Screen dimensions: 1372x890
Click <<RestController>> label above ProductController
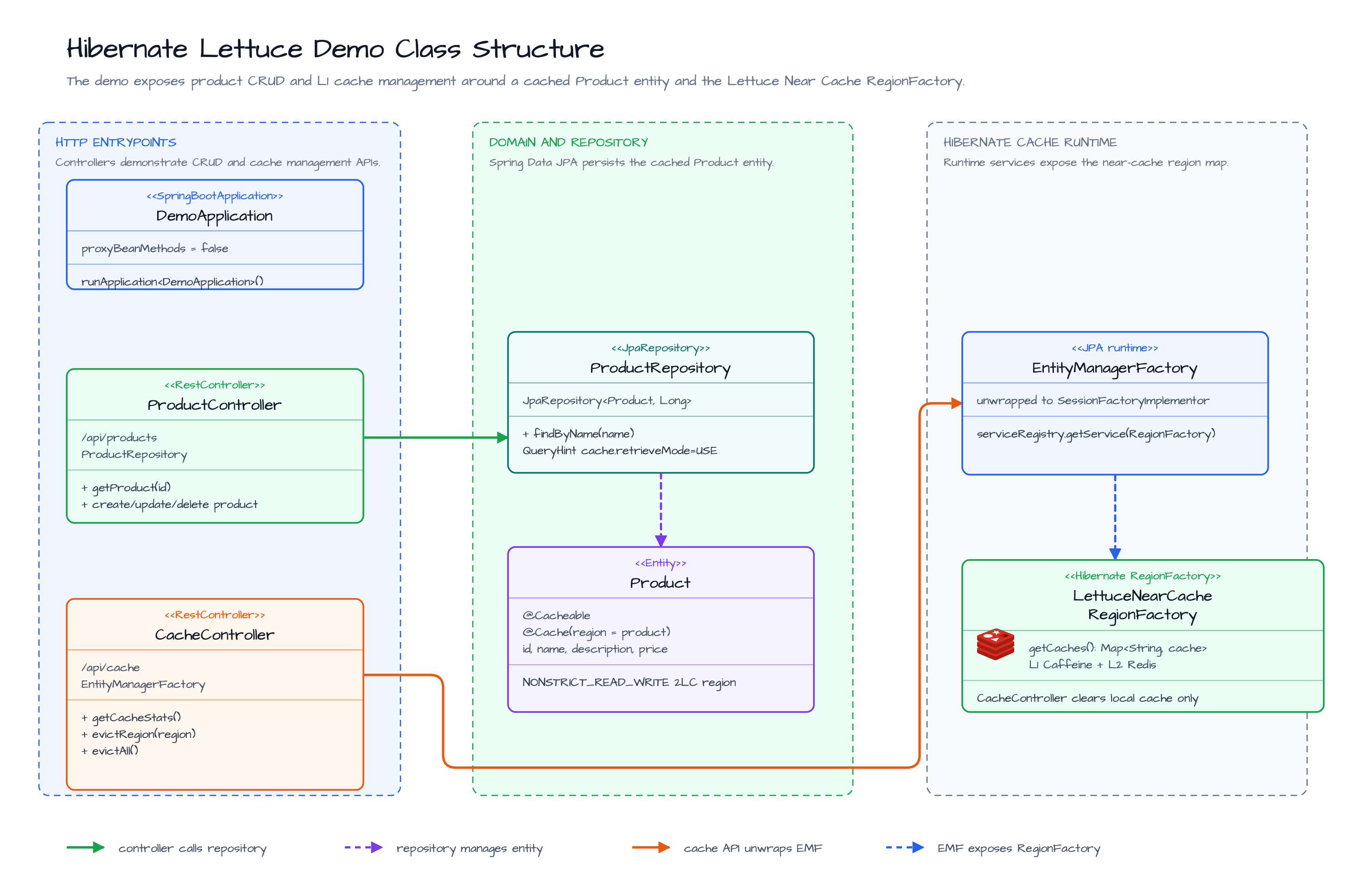click(215, 385)
